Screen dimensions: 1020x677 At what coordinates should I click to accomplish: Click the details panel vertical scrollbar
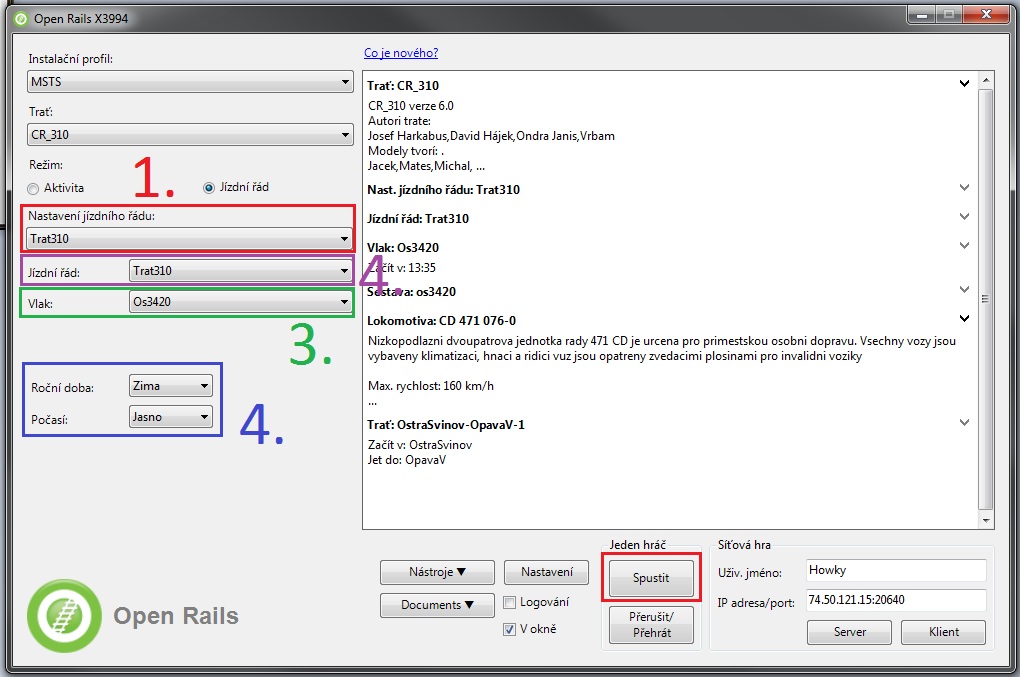(986, 300)
